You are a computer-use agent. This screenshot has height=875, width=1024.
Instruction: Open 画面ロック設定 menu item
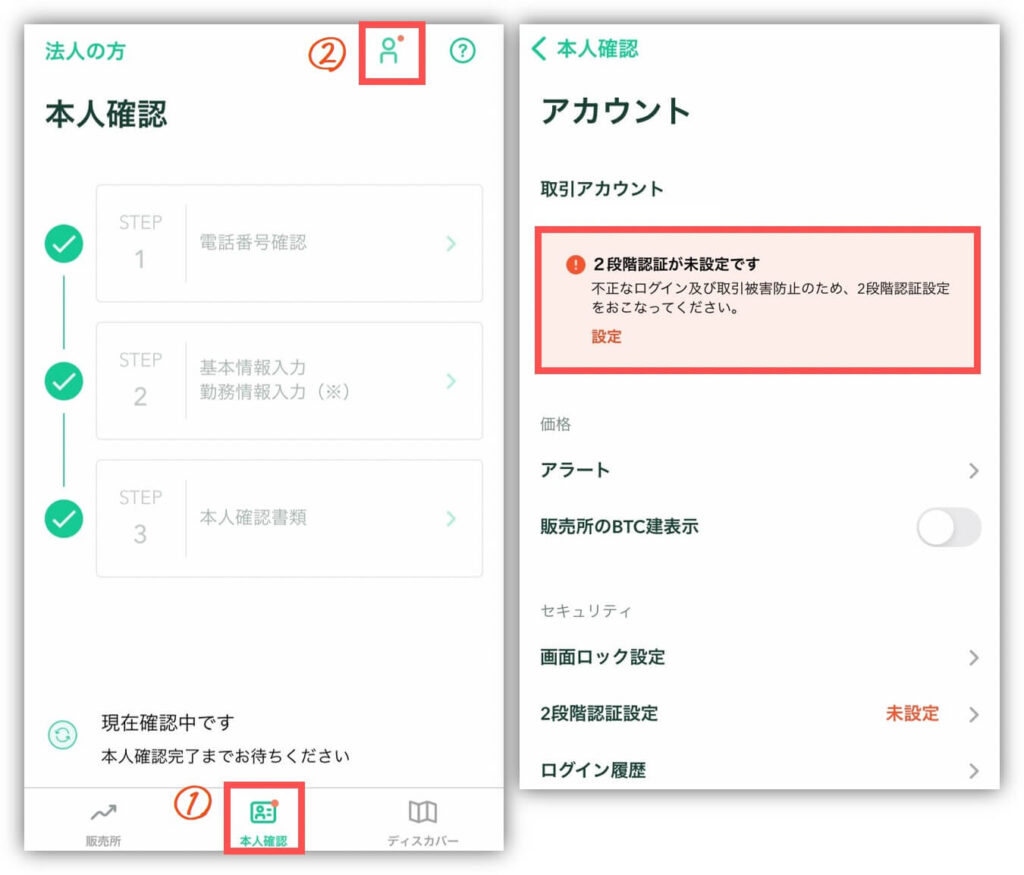(x=760, y=657)
